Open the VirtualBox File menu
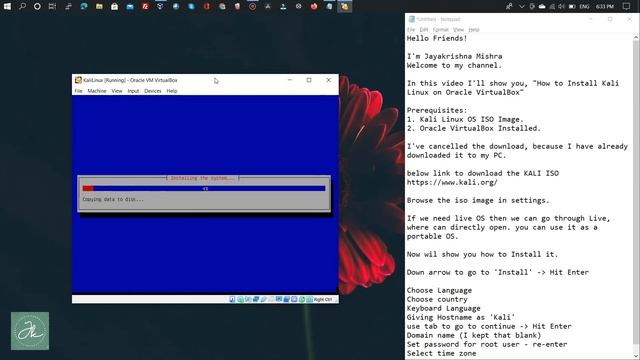Screen dimensions: 640x360 click(x=78, y=91)
